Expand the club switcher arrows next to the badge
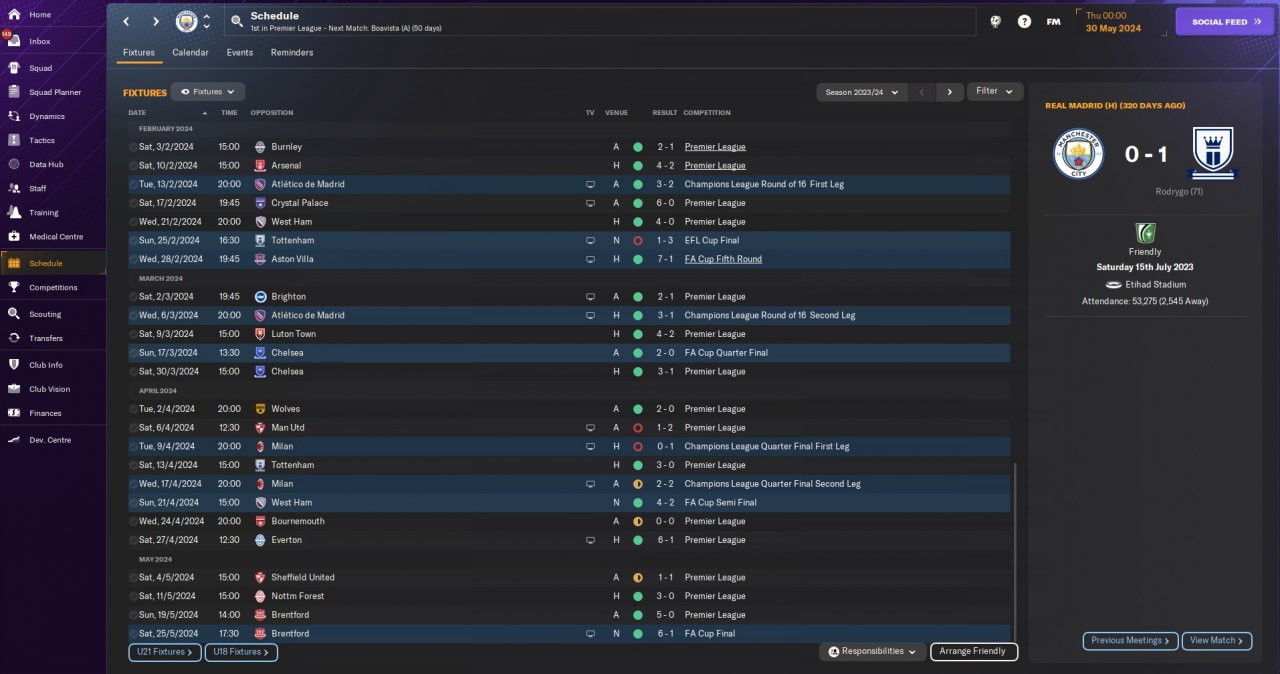 pyautogui.click(x=206, y=21)
